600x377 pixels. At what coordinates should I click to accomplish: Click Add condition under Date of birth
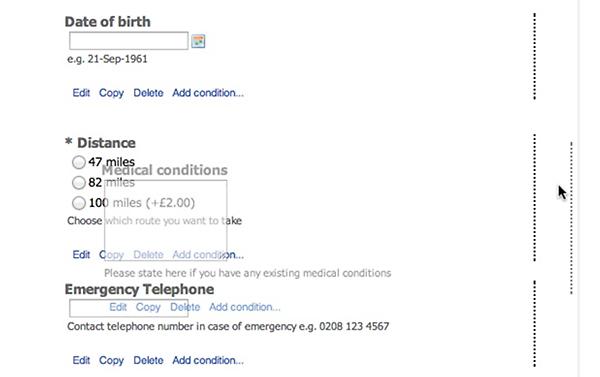(208, 93)
